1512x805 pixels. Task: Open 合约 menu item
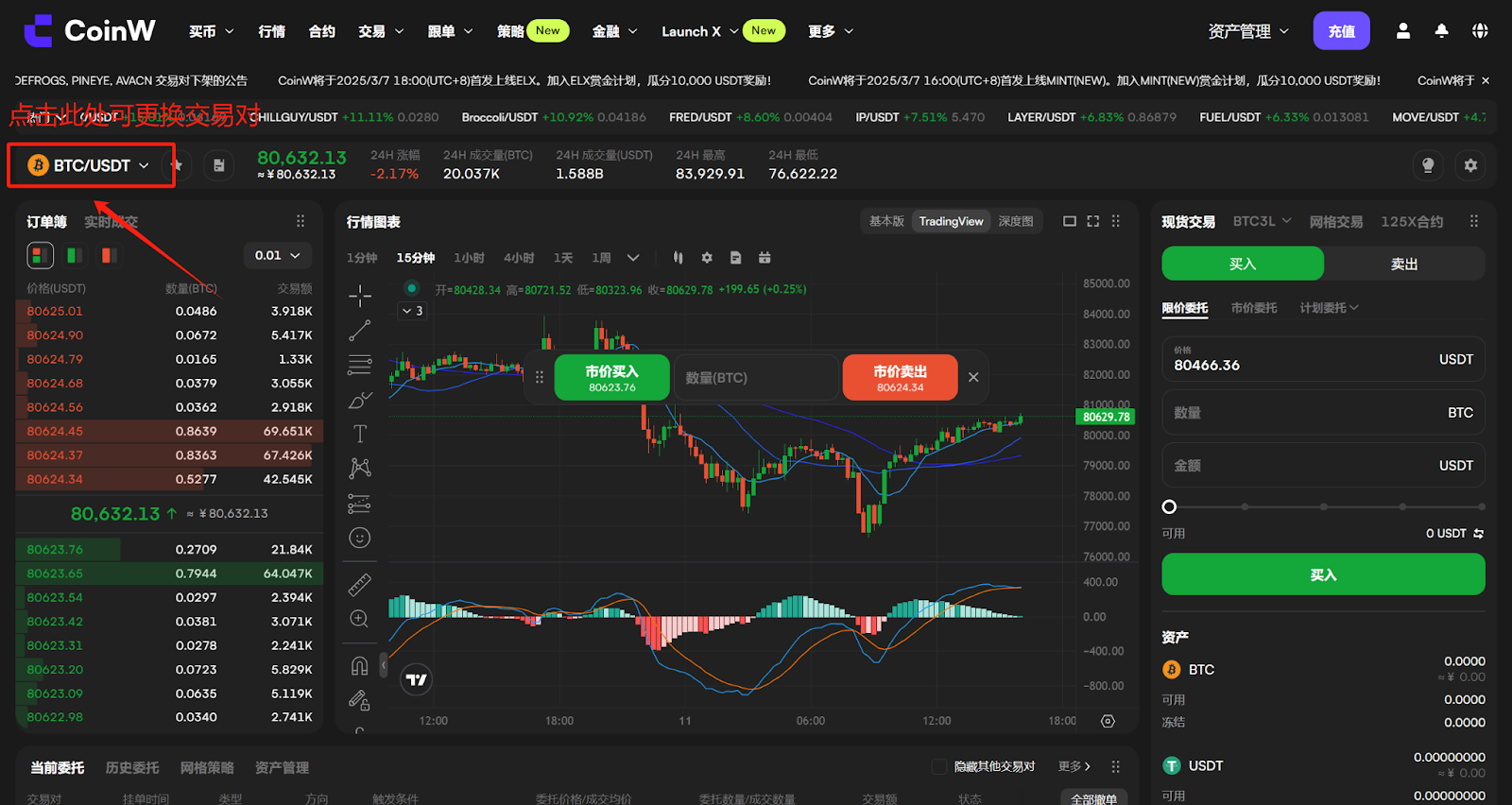point(322,31)
